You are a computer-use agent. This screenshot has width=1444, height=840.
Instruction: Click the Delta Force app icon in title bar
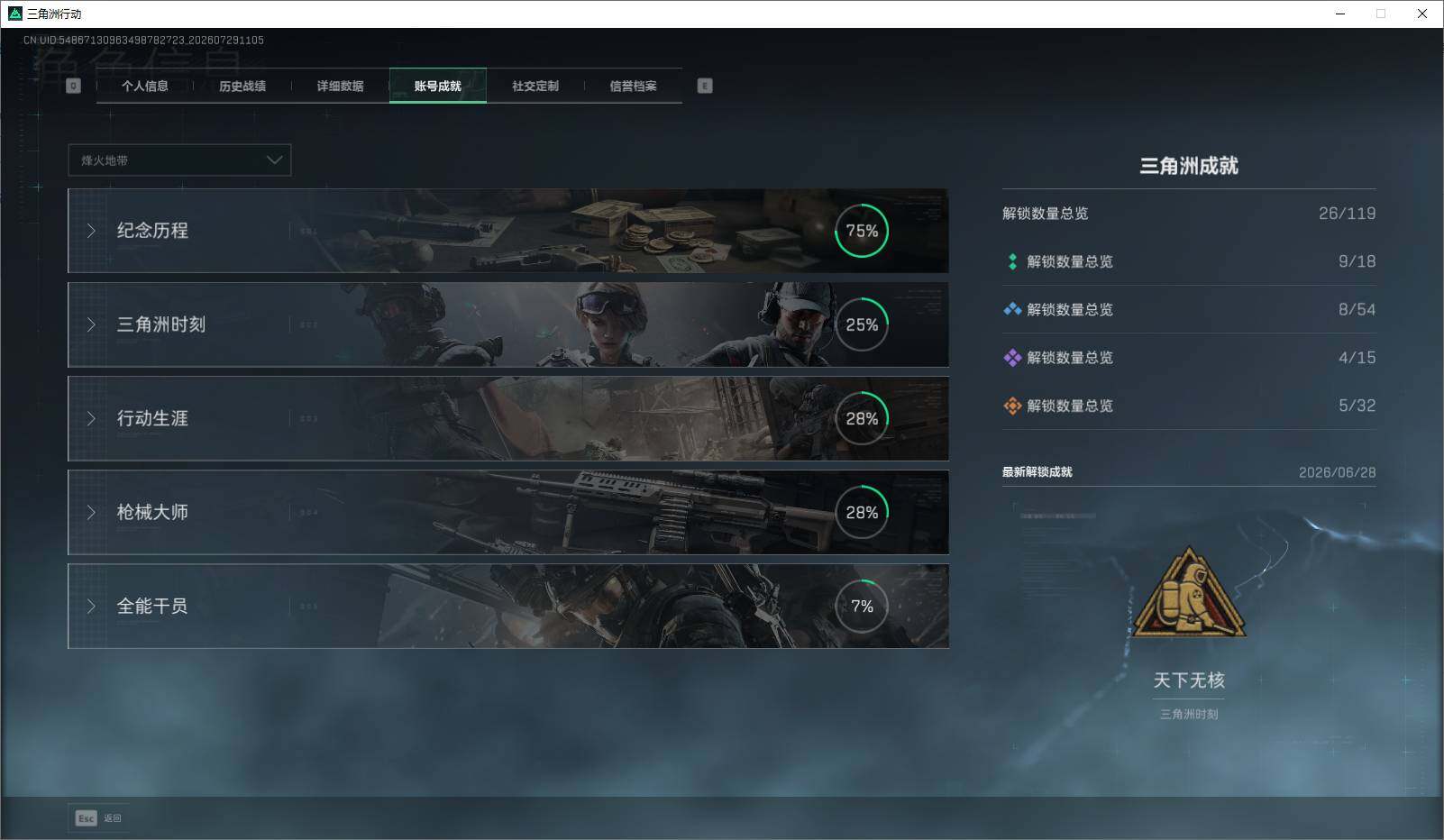(14, 14)
